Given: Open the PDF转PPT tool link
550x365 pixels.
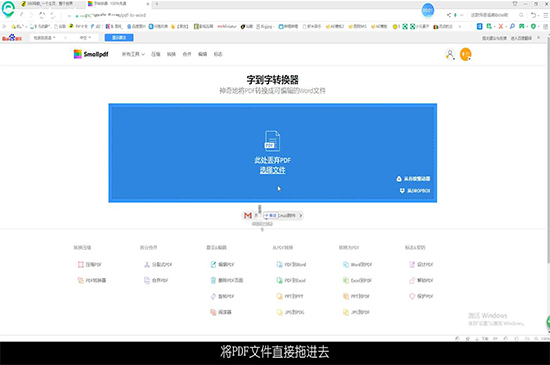Looking at the screenshot, I should (290, 296).
